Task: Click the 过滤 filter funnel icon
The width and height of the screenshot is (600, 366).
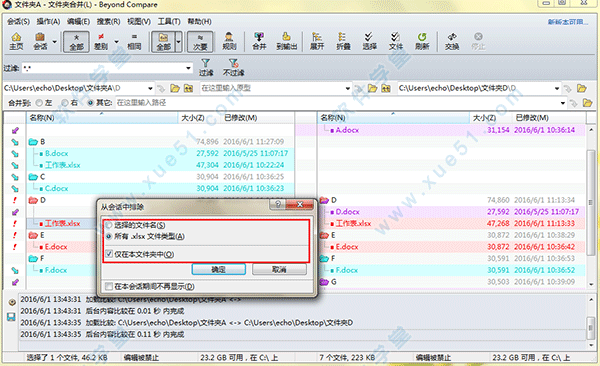Action: point(206,67)
